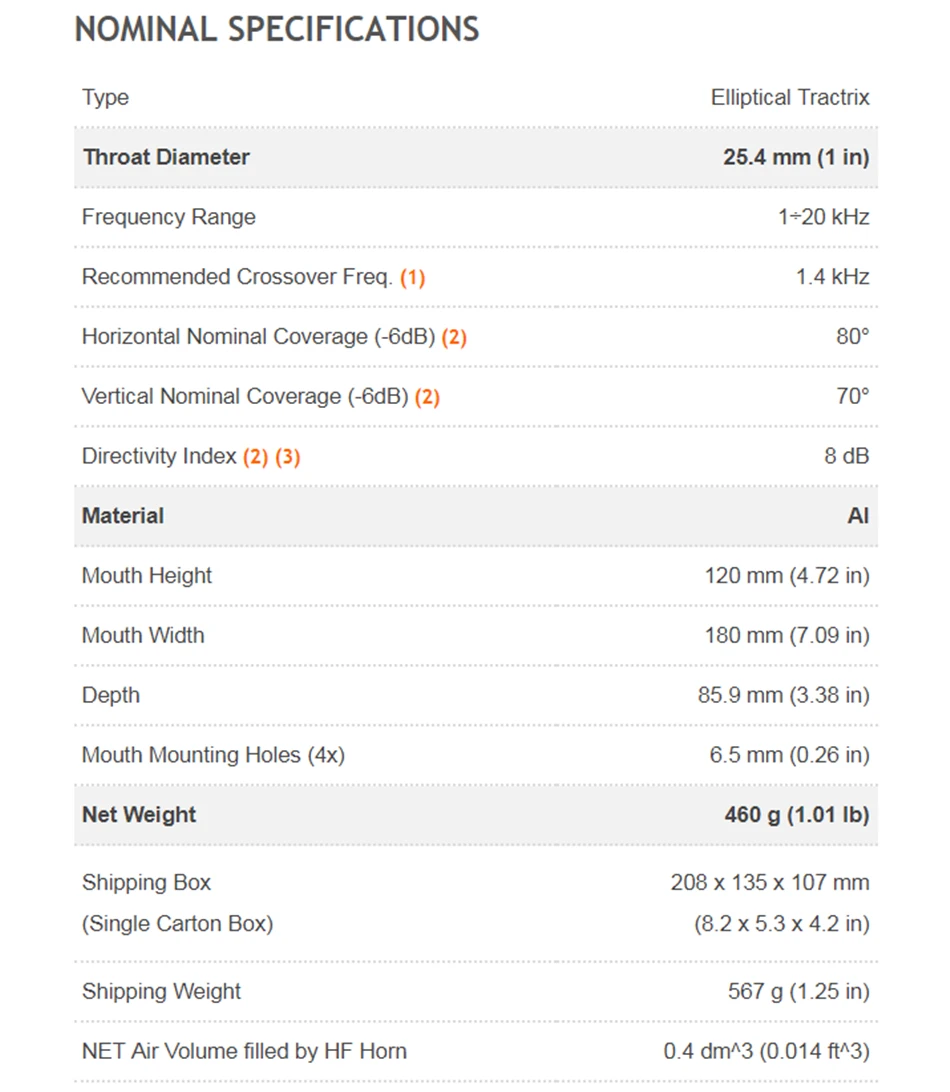Click the 25.4 mm (1 in) value
The height and width of the screenshot is (1092, 950).
click(x=796, y=157)
